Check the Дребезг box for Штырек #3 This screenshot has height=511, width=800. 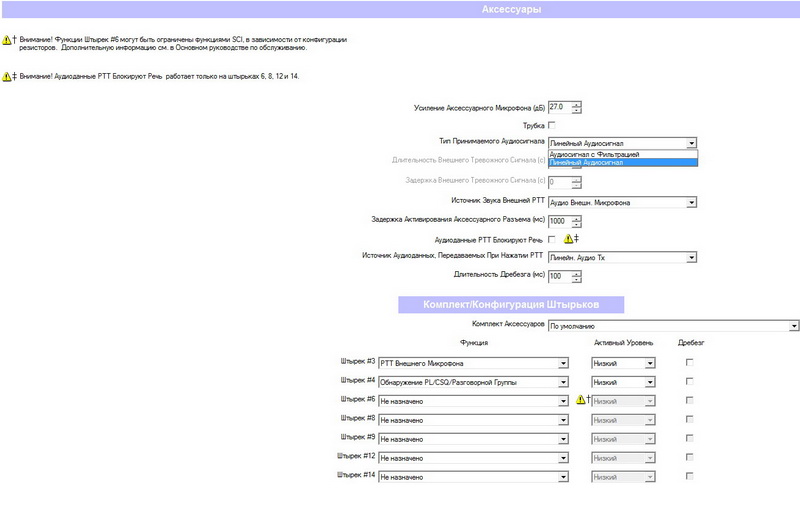point(689,362)
